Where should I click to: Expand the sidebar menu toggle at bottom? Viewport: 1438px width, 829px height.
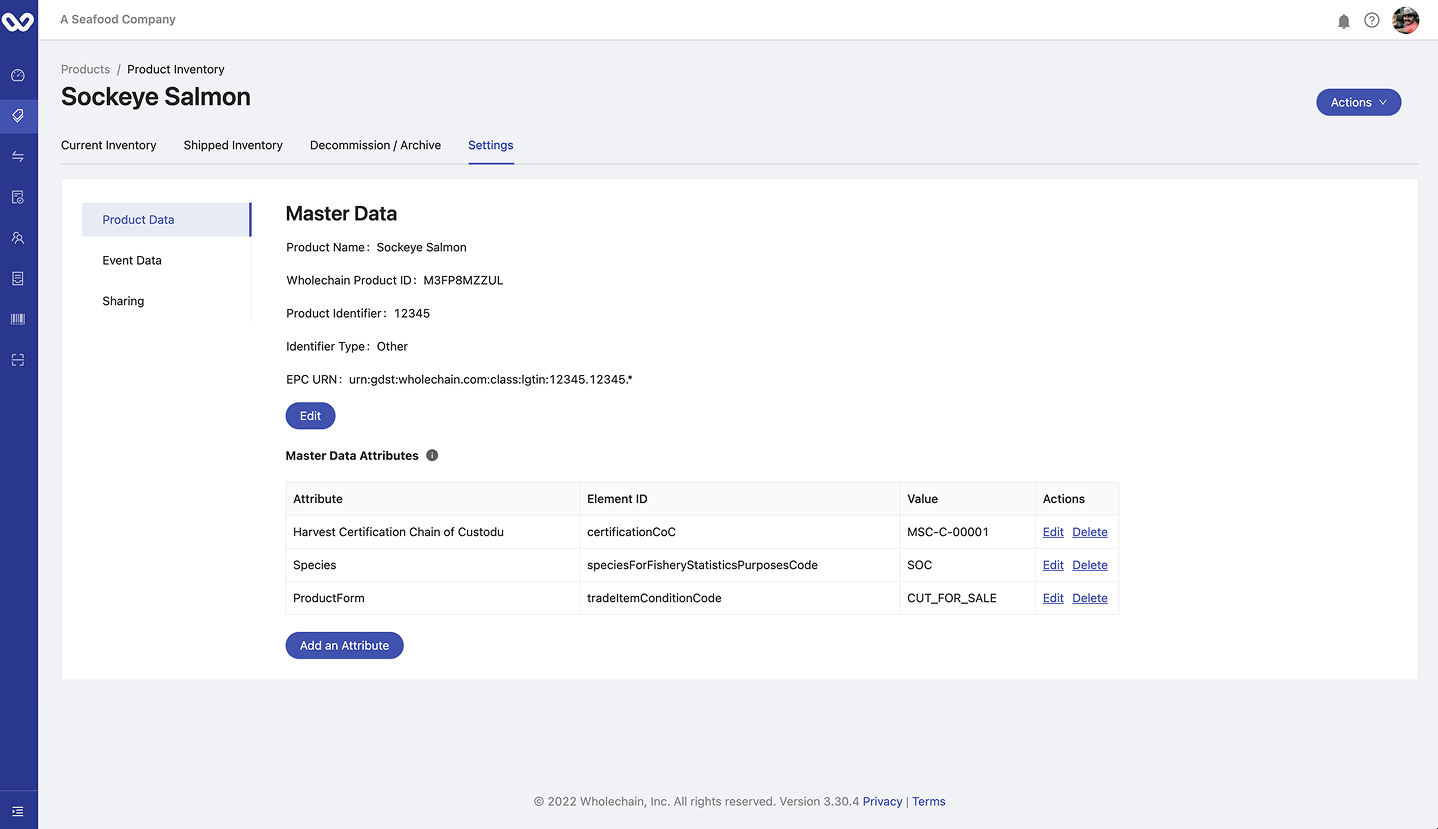(x=18, y=811)
